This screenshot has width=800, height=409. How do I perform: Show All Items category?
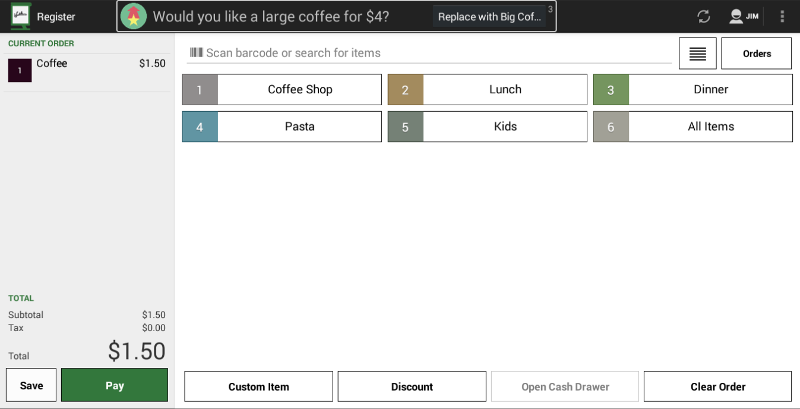coord(692,126)
